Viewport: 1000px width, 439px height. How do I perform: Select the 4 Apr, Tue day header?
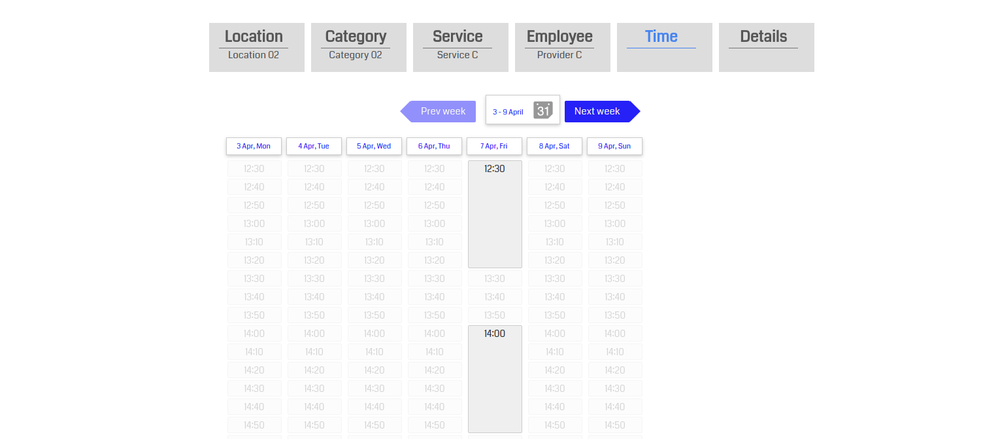[x=314, y=146]
